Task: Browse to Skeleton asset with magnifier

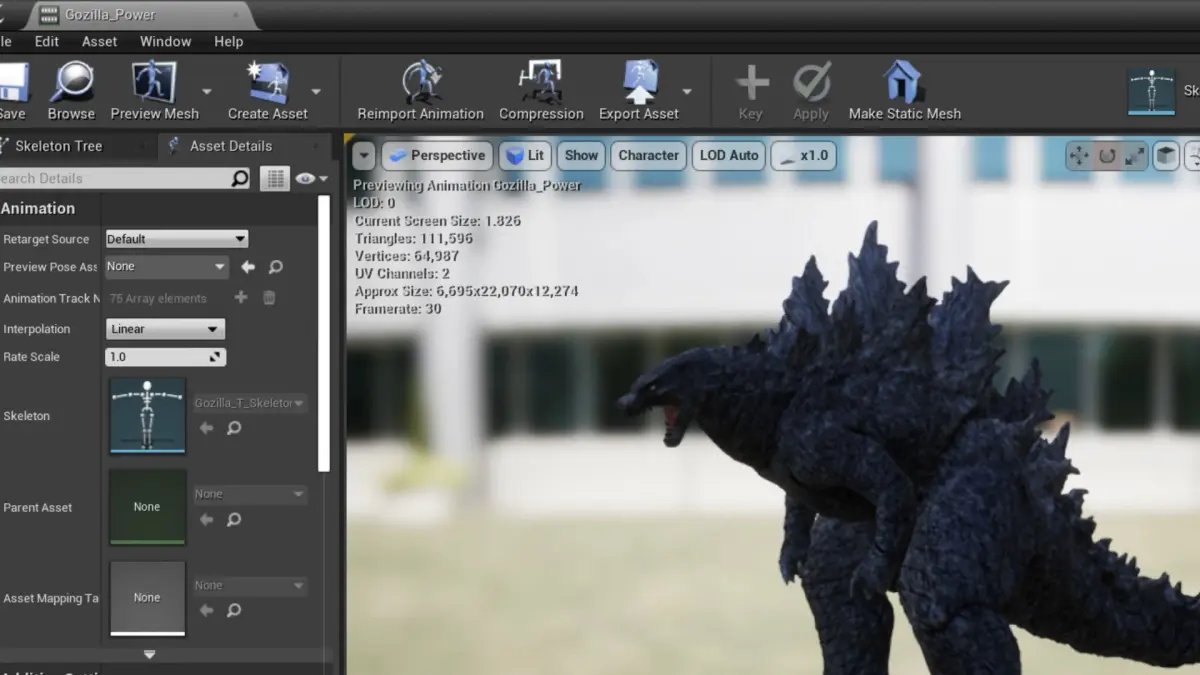Action: pos(234,428)
